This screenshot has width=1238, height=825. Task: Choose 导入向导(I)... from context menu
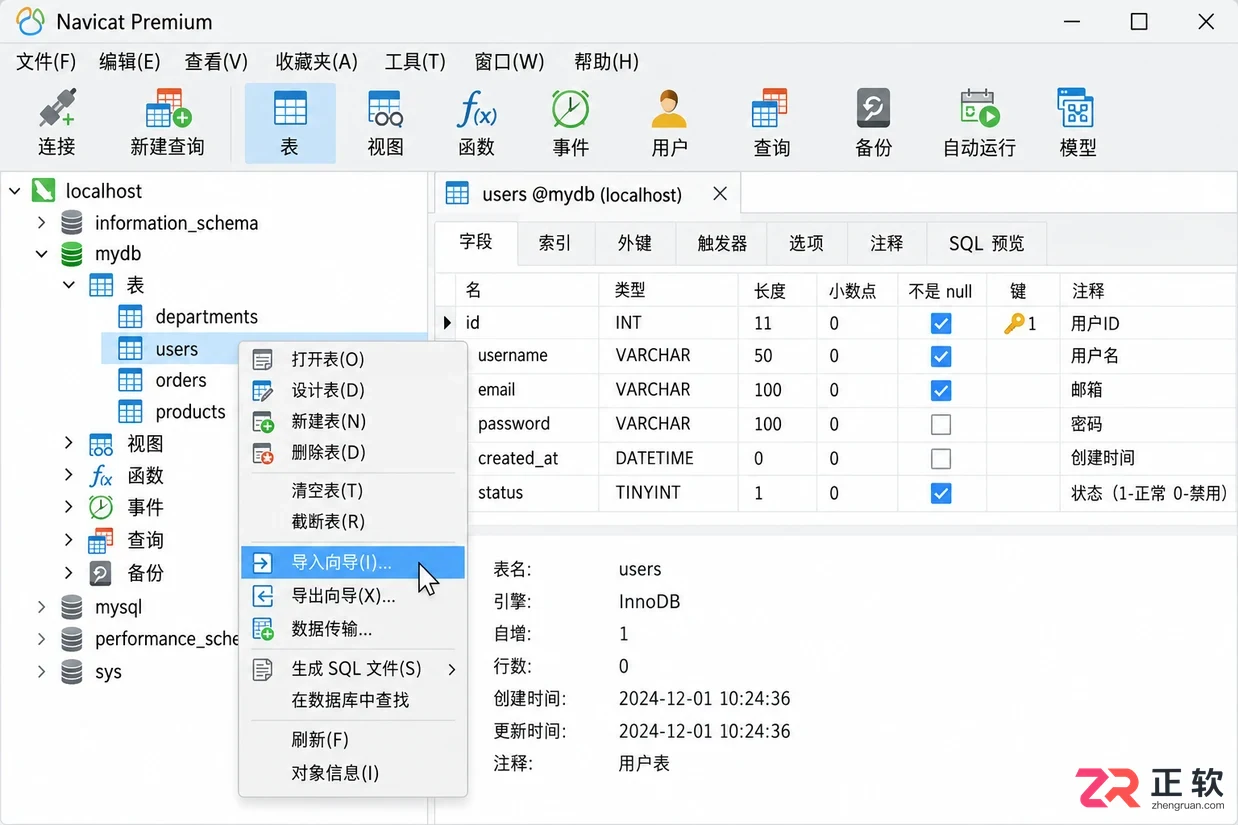tap(353, 562)
